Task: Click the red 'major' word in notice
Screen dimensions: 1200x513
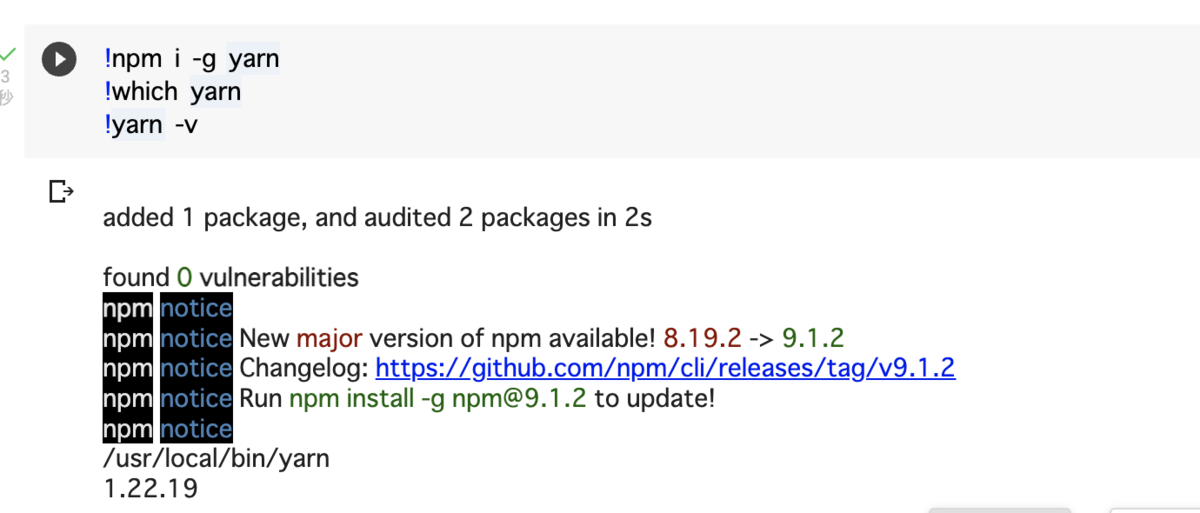Action: click(329, 338)
